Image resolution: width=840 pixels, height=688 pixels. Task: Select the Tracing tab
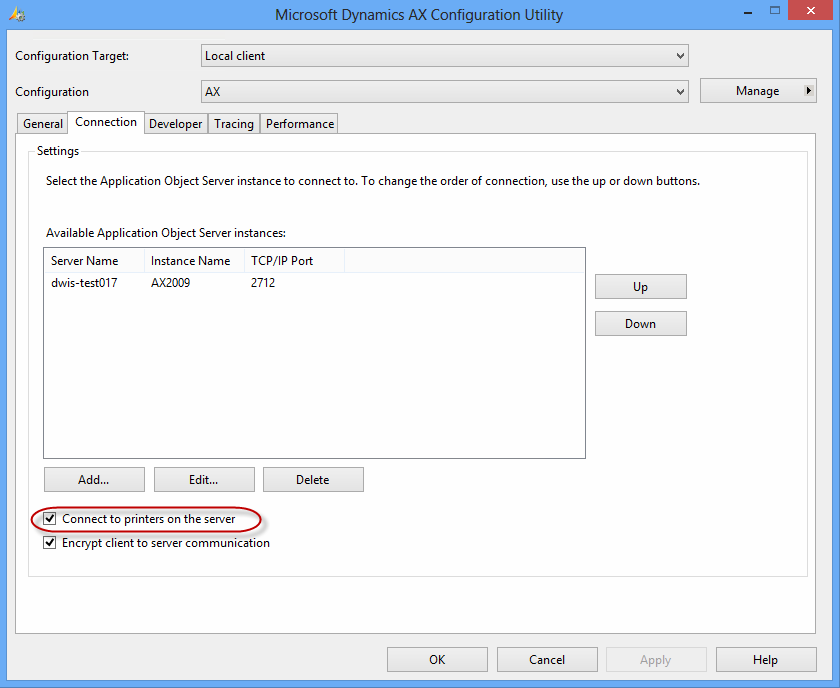pyautogui.click(x=233, y=124)
